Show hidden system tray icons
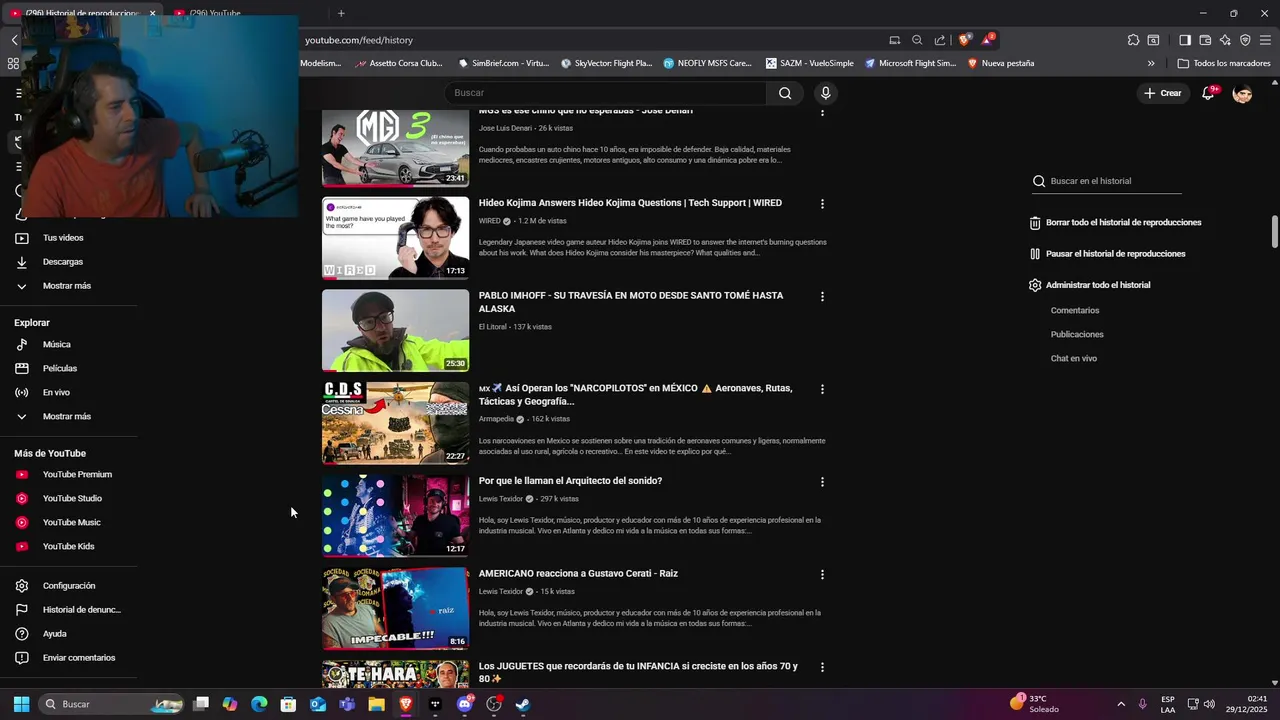1280x720 pixels. point(1120,704)
